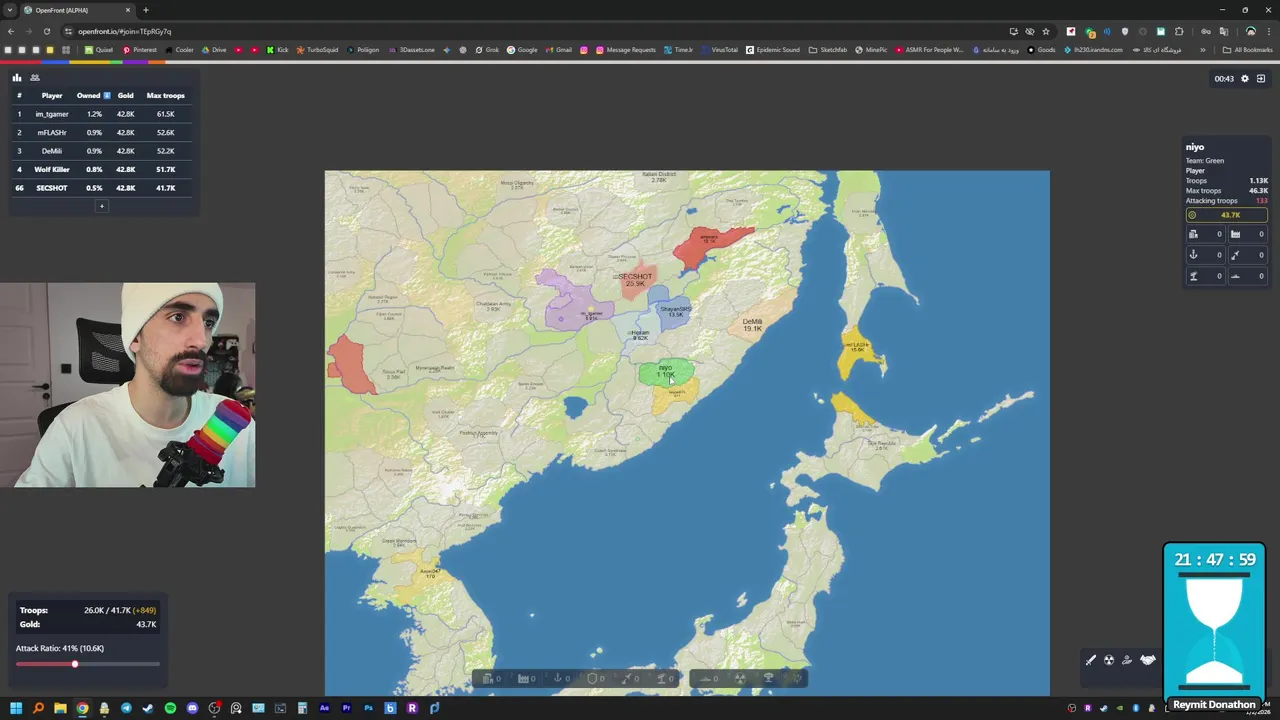Click the SAM launcher icon in player panel
1280x720 pixels.
pos(1193,276)
